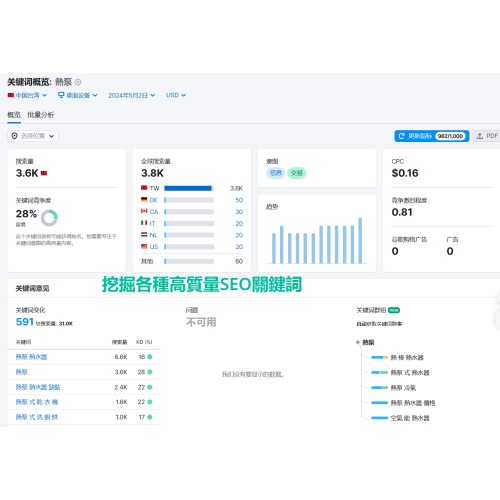The image size is (500, 500).
Task: Click the keyword difficulty donut chart
Action: click(49, 218)
